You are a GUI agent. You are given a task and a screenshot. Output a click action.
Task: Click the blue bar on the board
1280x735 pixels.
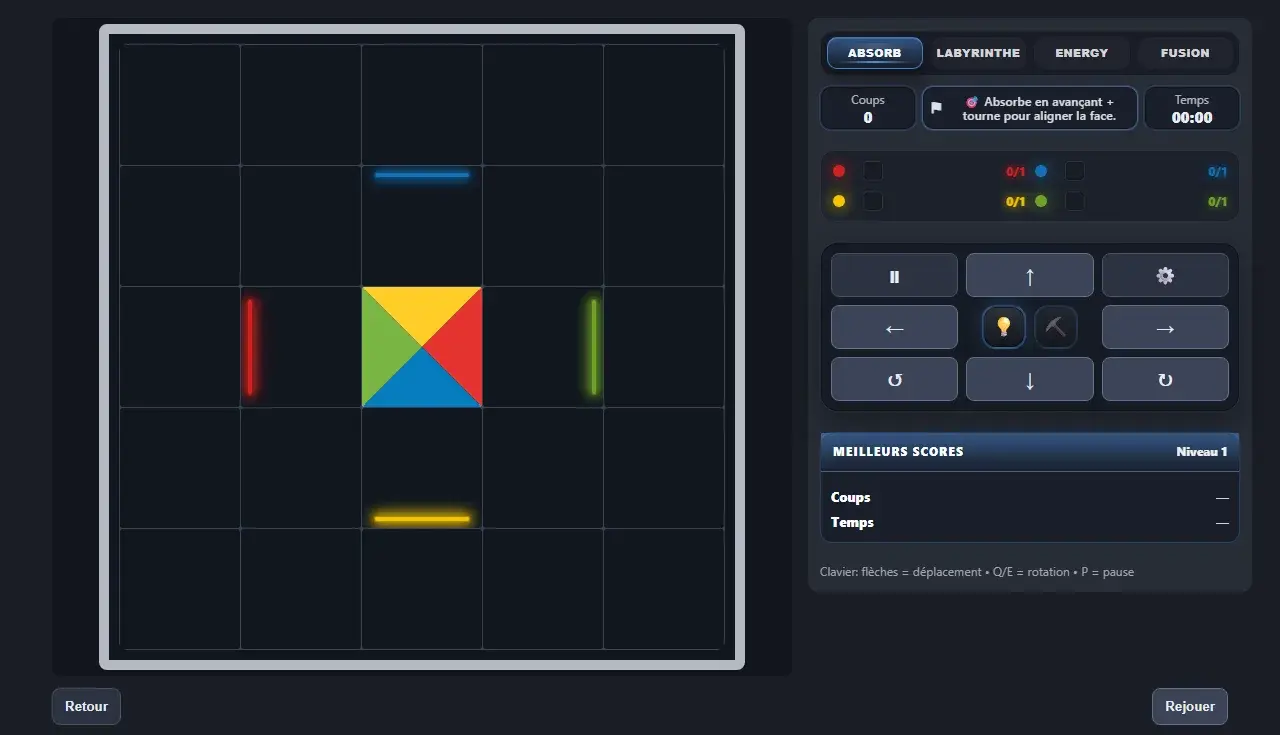(422, 175)
